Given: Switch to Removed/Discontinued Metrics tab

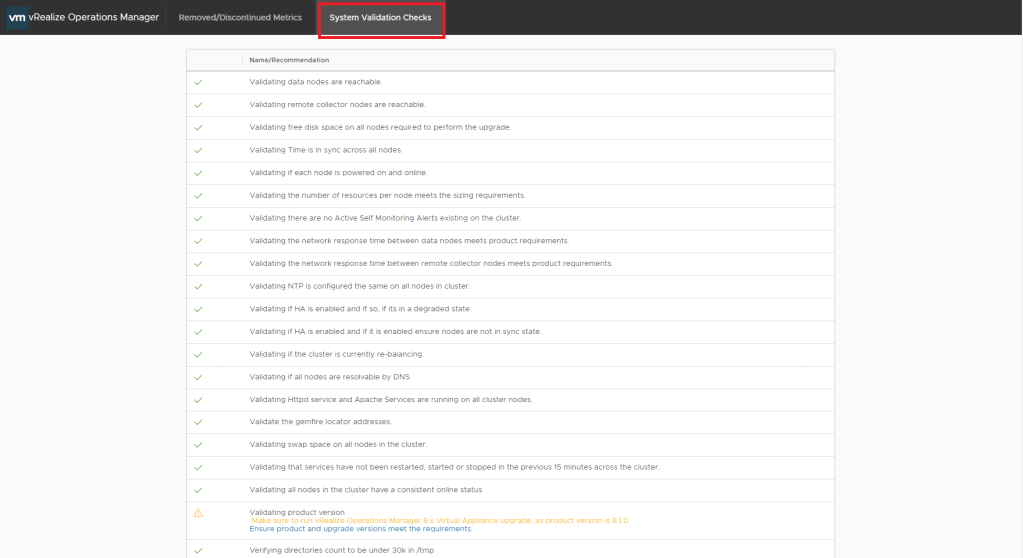Looking at the screenshot, I should (x=240, y=18).
